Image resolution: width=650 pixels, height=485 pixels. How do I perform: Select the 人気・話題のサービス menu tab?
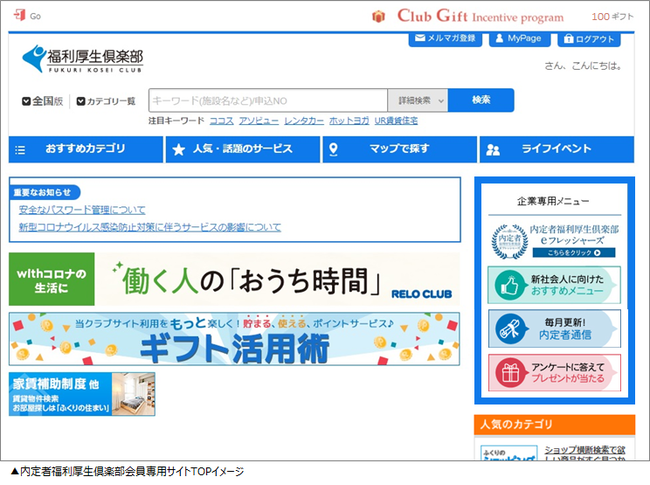click(x=243, y=149)
